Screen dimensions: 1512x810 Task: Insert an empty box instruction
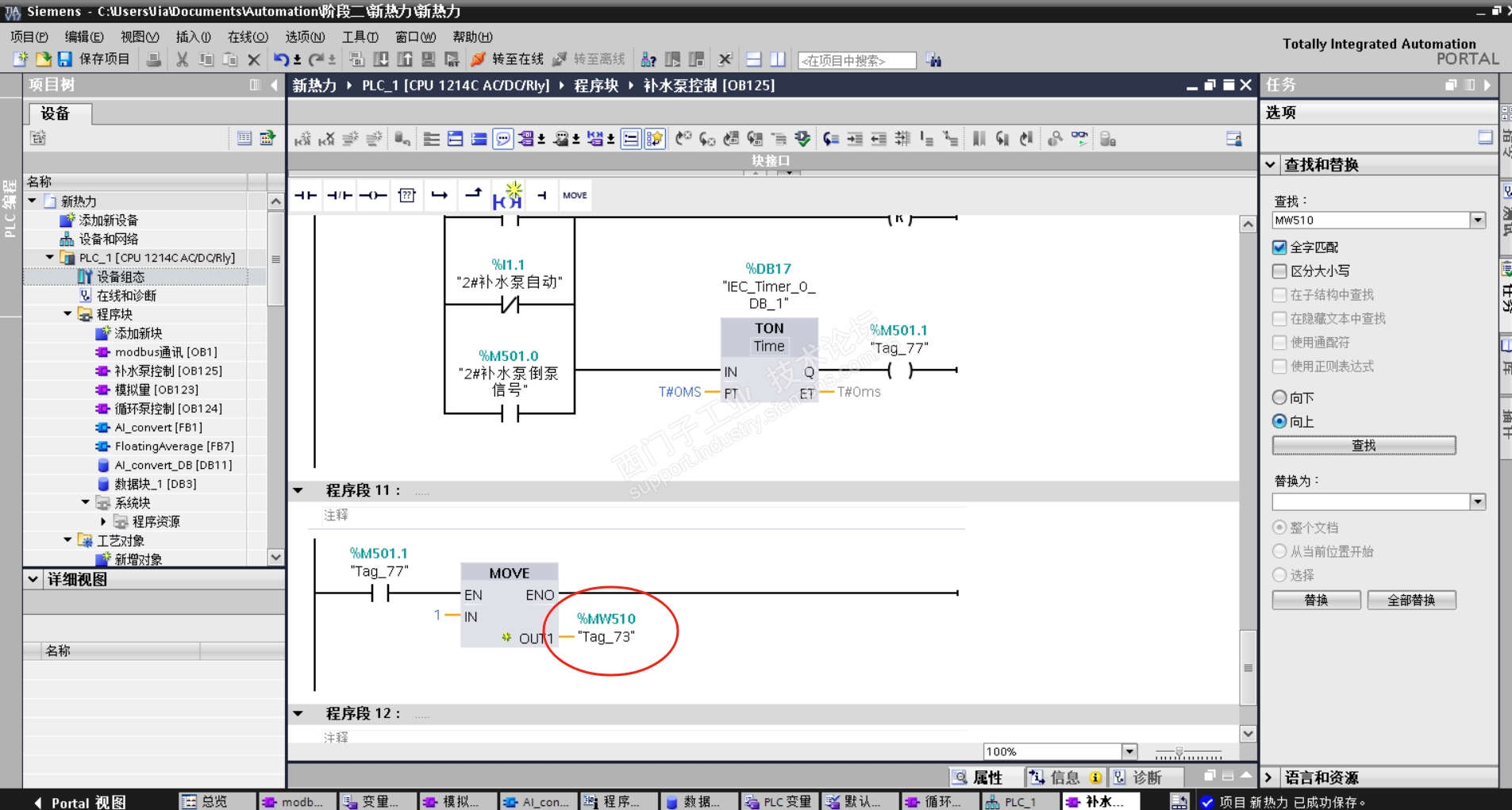[407, 196]
